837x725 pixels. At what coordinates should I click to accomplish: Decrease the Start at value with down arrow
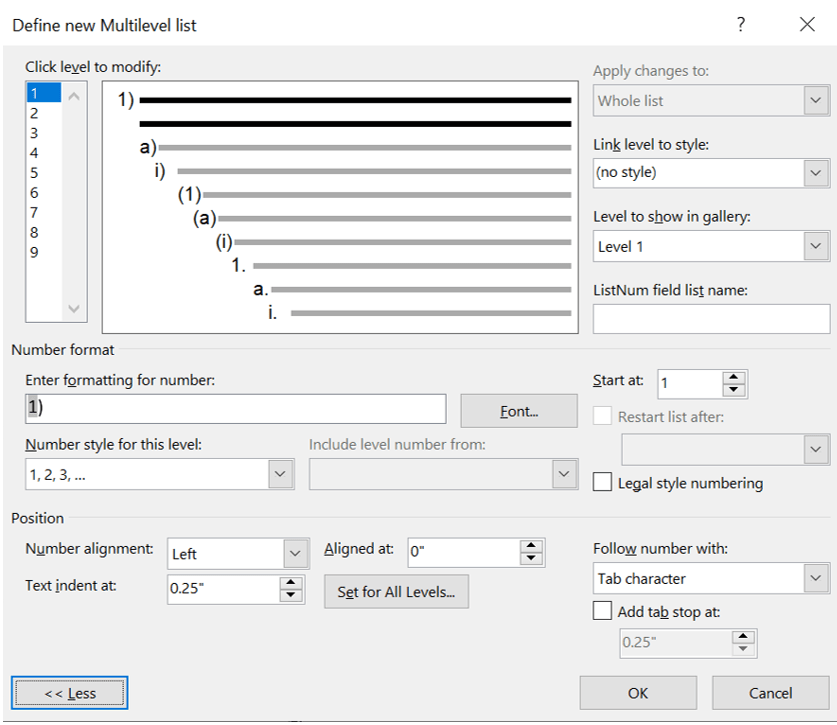pos(734,390)
